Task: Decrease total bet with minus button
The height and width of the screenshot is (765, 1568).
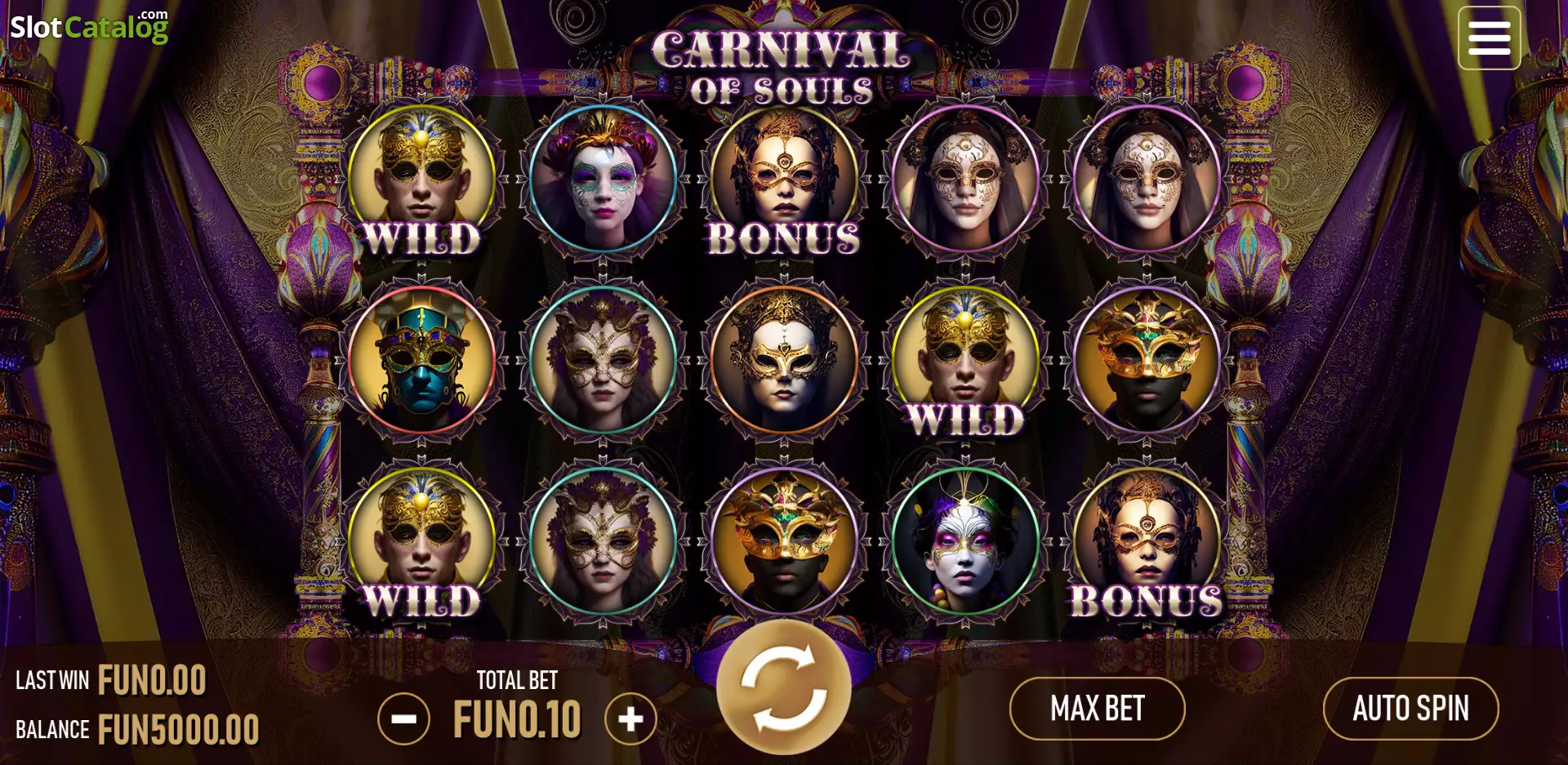Action: click(403, 718)
